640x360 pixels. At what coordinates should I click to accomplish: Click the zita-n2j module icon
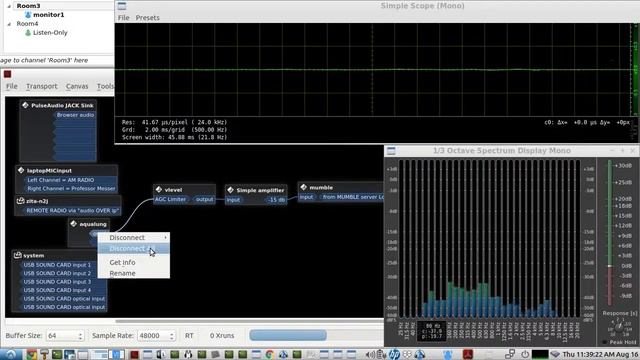pyautogui.click(x=20, y=201)
